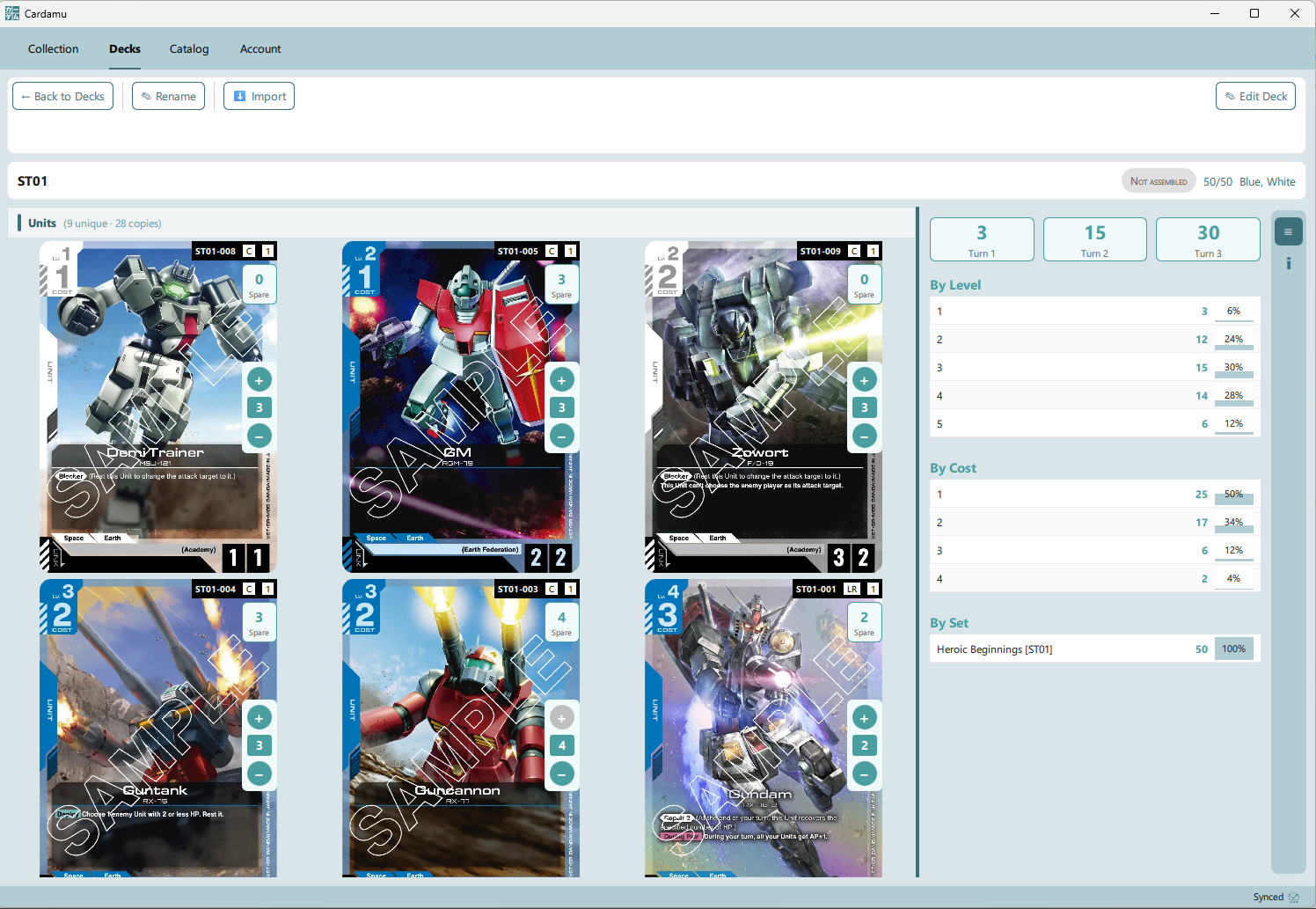
Task: Select the By Cost row 2 with 34%
Action: tap(1095, 522)
